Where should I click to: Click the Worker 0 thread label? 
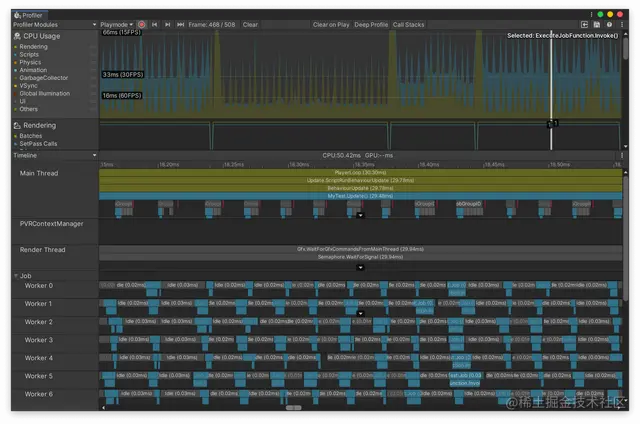point(39,286)
